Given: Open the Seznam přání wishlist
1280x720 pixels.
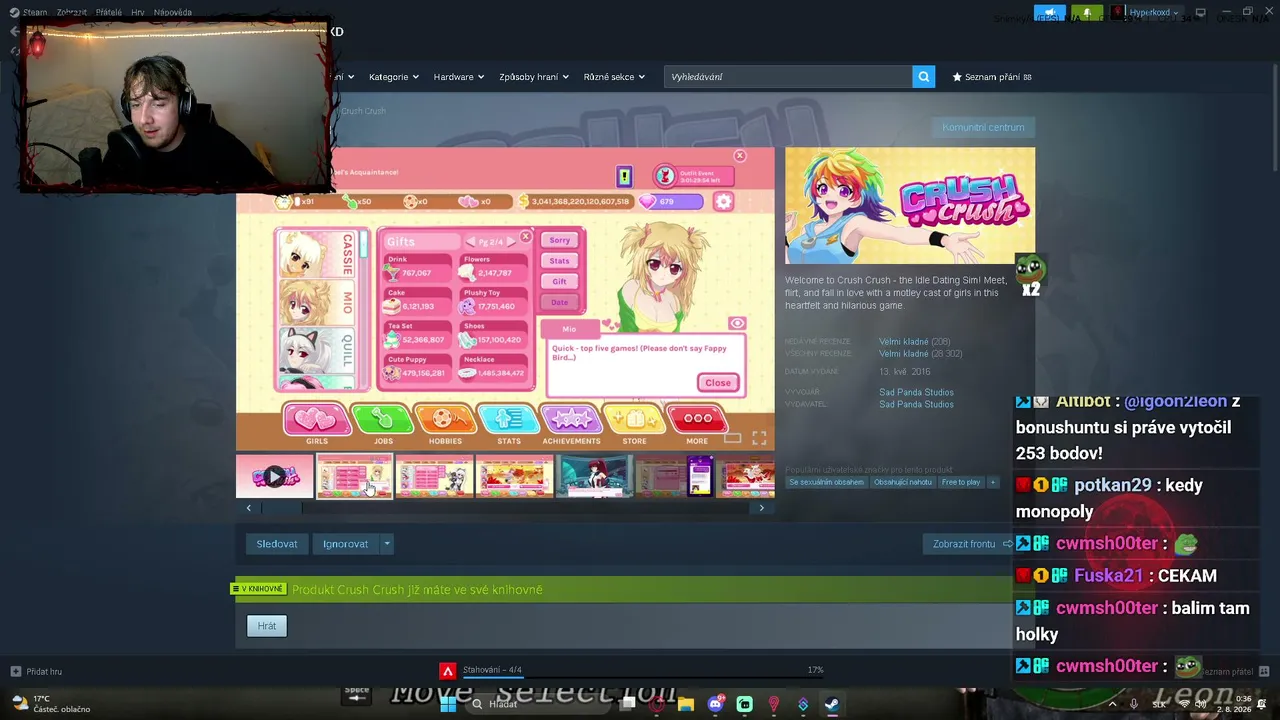Looking at the screenshot, I should click(992, 77).
